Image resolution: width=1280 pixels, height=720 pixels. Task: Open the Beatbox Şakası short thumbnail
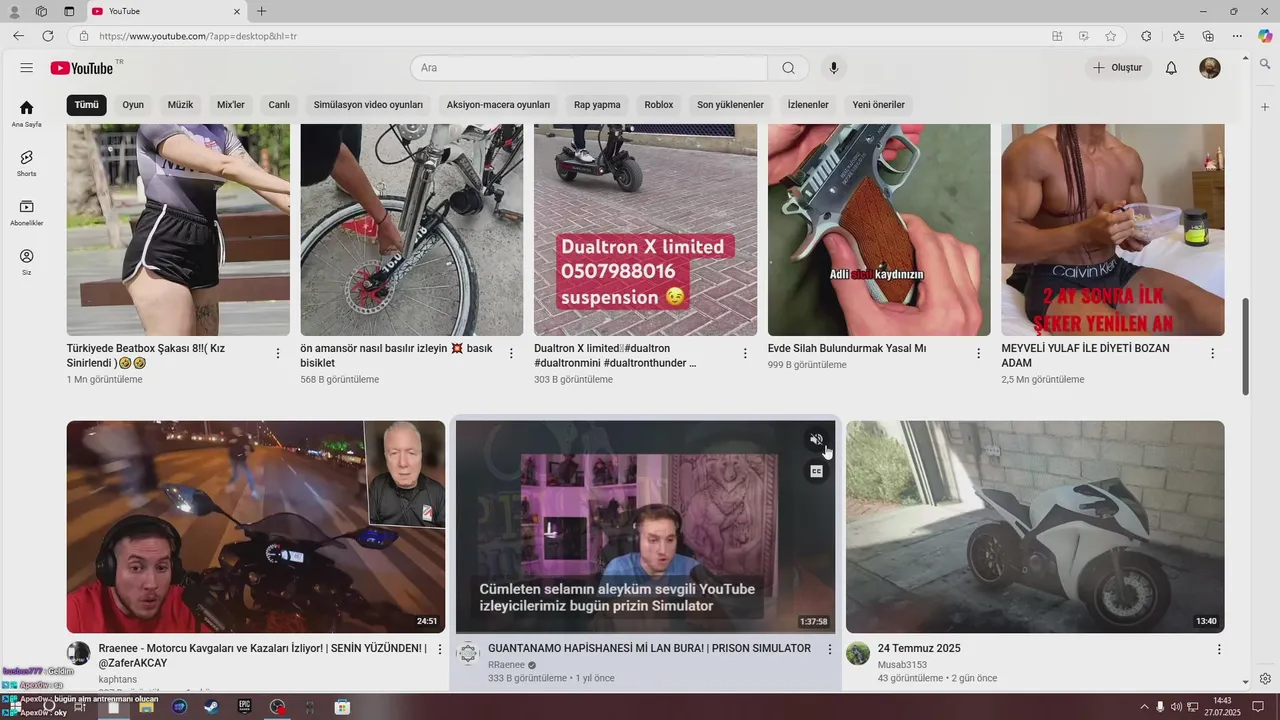pyautogui.click(x=178, y=230)
